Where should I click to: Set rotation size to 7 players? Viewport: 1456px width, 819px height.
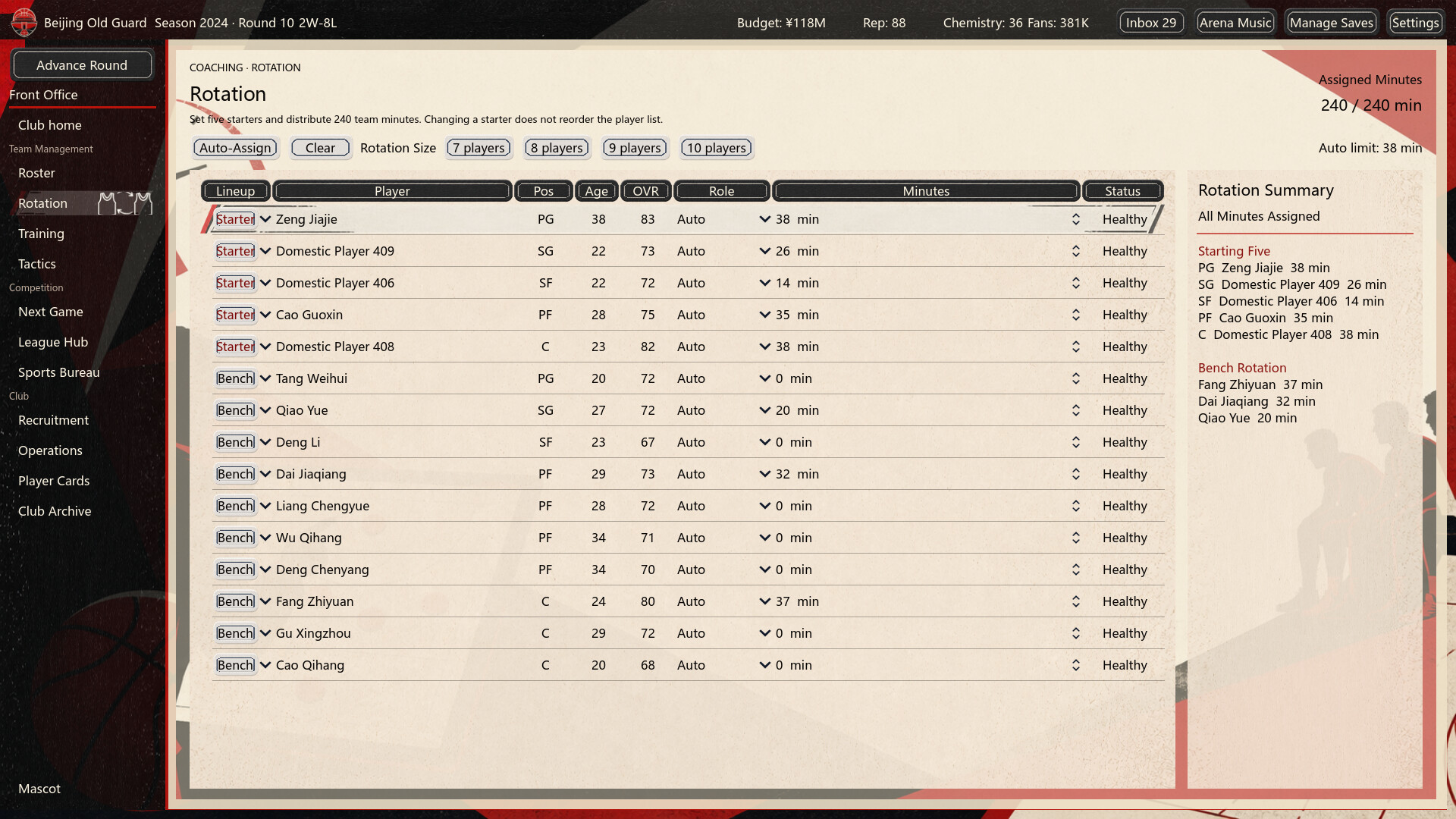tap(479, 148)
